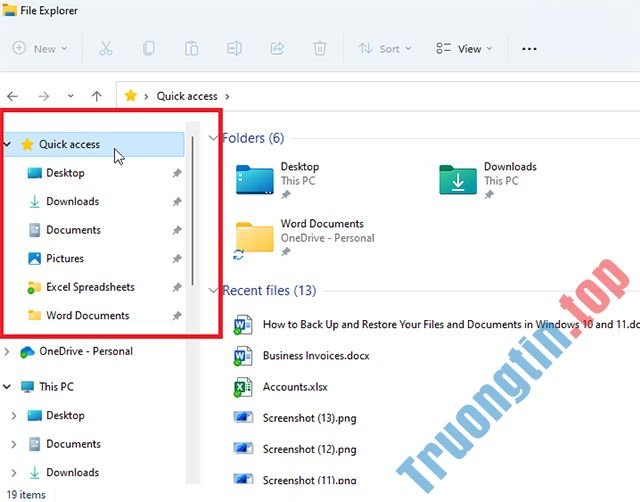Select Screenshot (13).png file
Screen dimensions: 640x502
coord(295,418)
